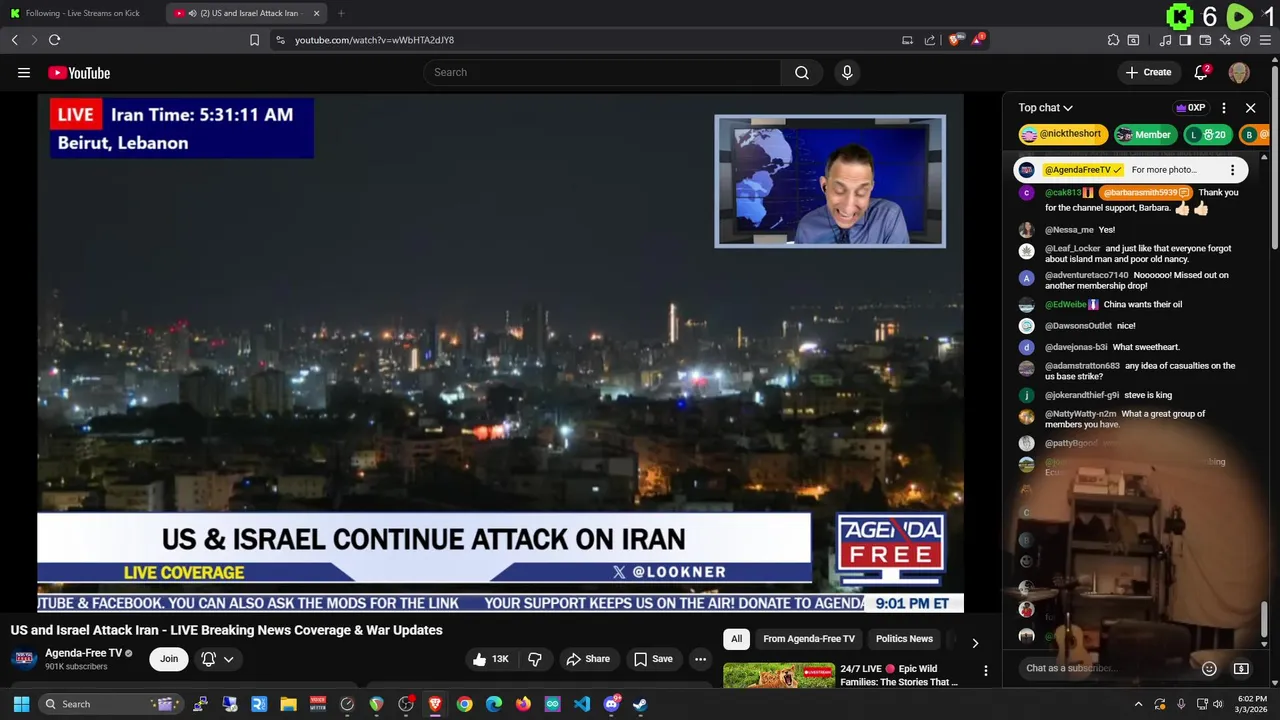Open the 0XP channel points badge
The height and width of the screenshot is (720, 1280).
click(1190, 108)
